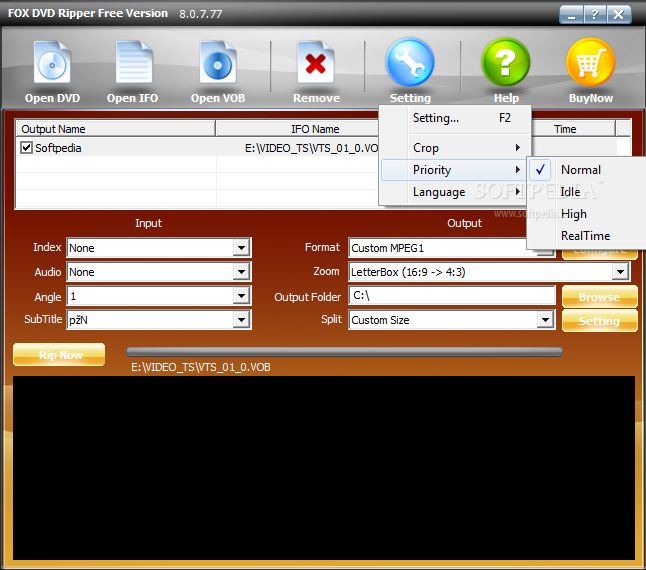Viewport: 646px width, 570px height.
Task: Select the E:\VIDEO_TS\VTS_01_0.VO IFO name cell
Action: 311,148
